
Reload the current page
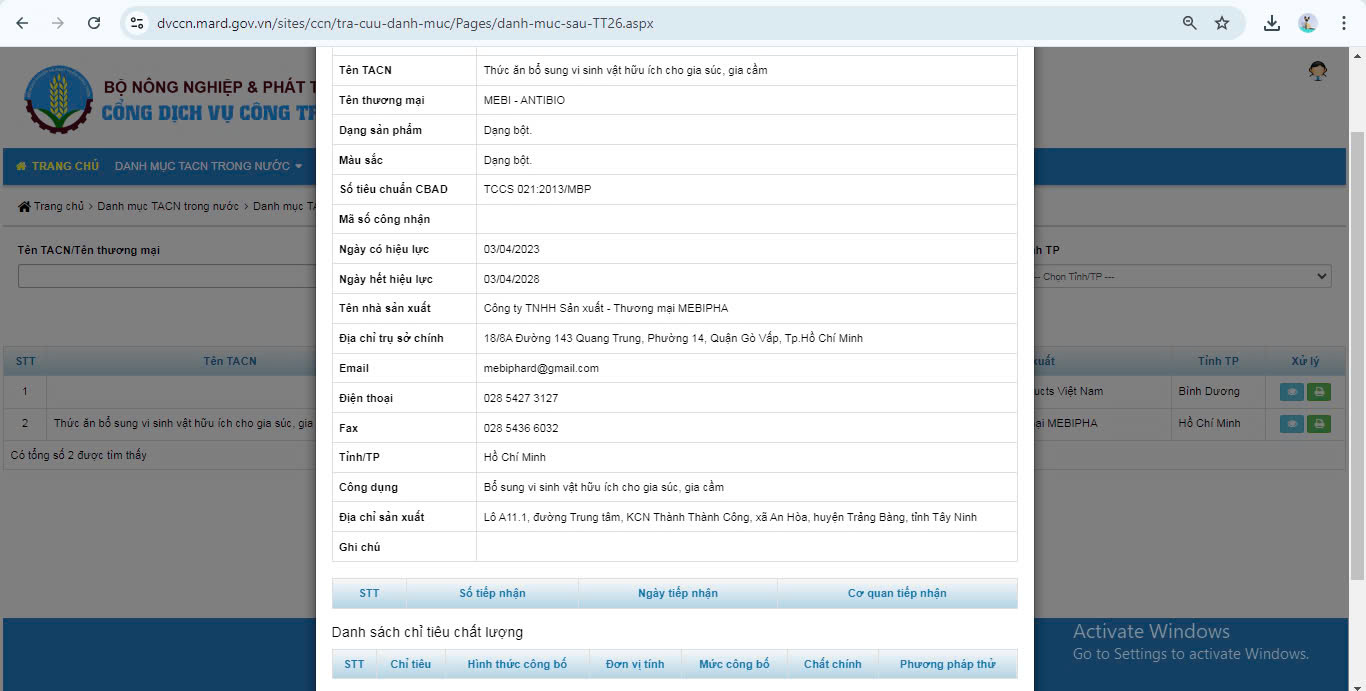tap(94, 23)
